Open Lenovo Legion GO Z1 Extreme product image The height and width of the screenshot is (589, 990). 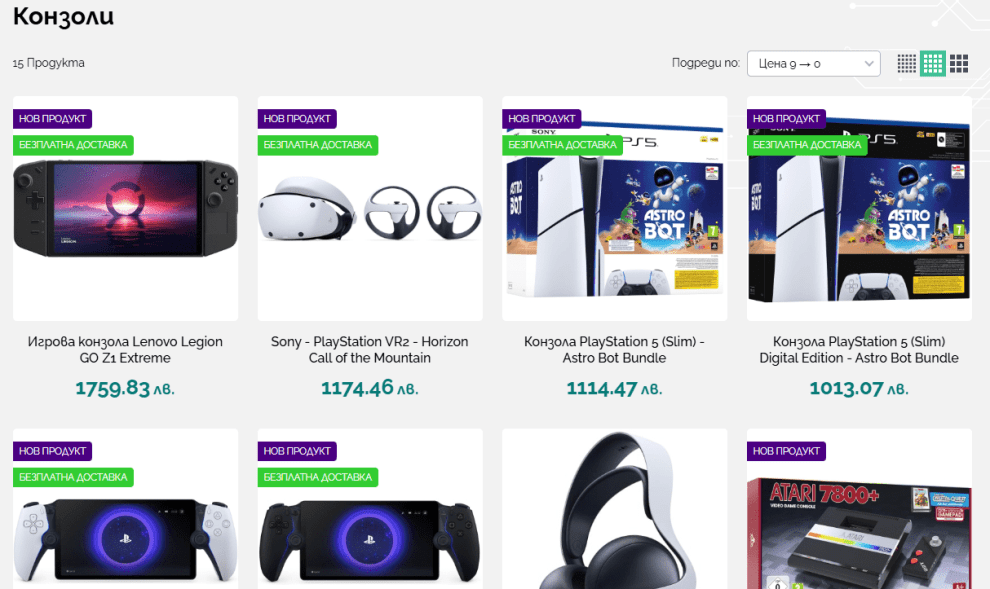[x=126, y=208]
